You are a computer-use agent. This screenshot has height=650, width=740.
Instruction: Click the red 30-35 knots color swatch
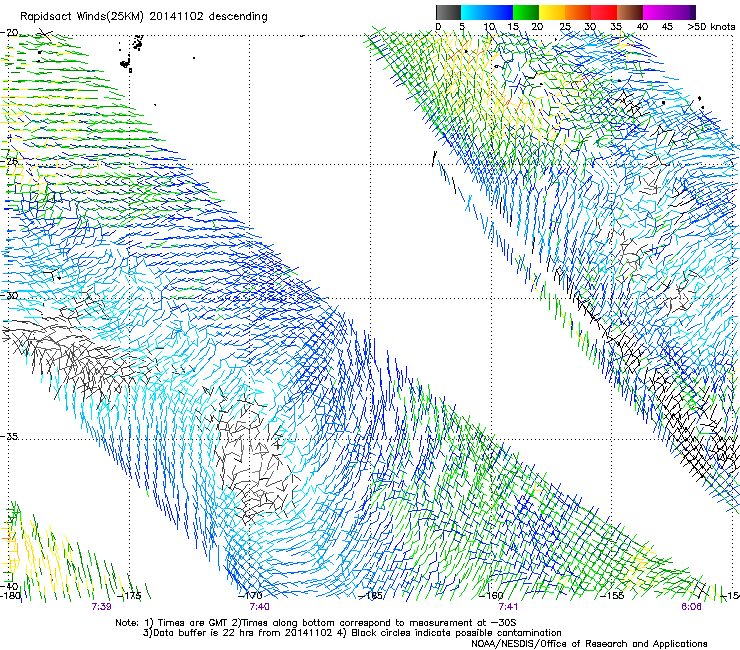604,12
